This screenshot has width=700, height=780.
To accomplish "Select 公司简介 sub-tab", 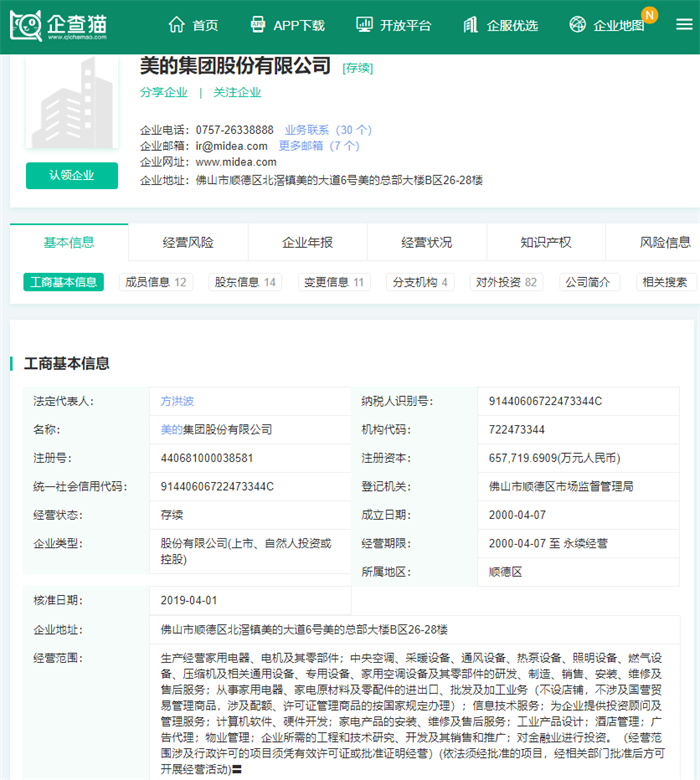I will point(589,282).
